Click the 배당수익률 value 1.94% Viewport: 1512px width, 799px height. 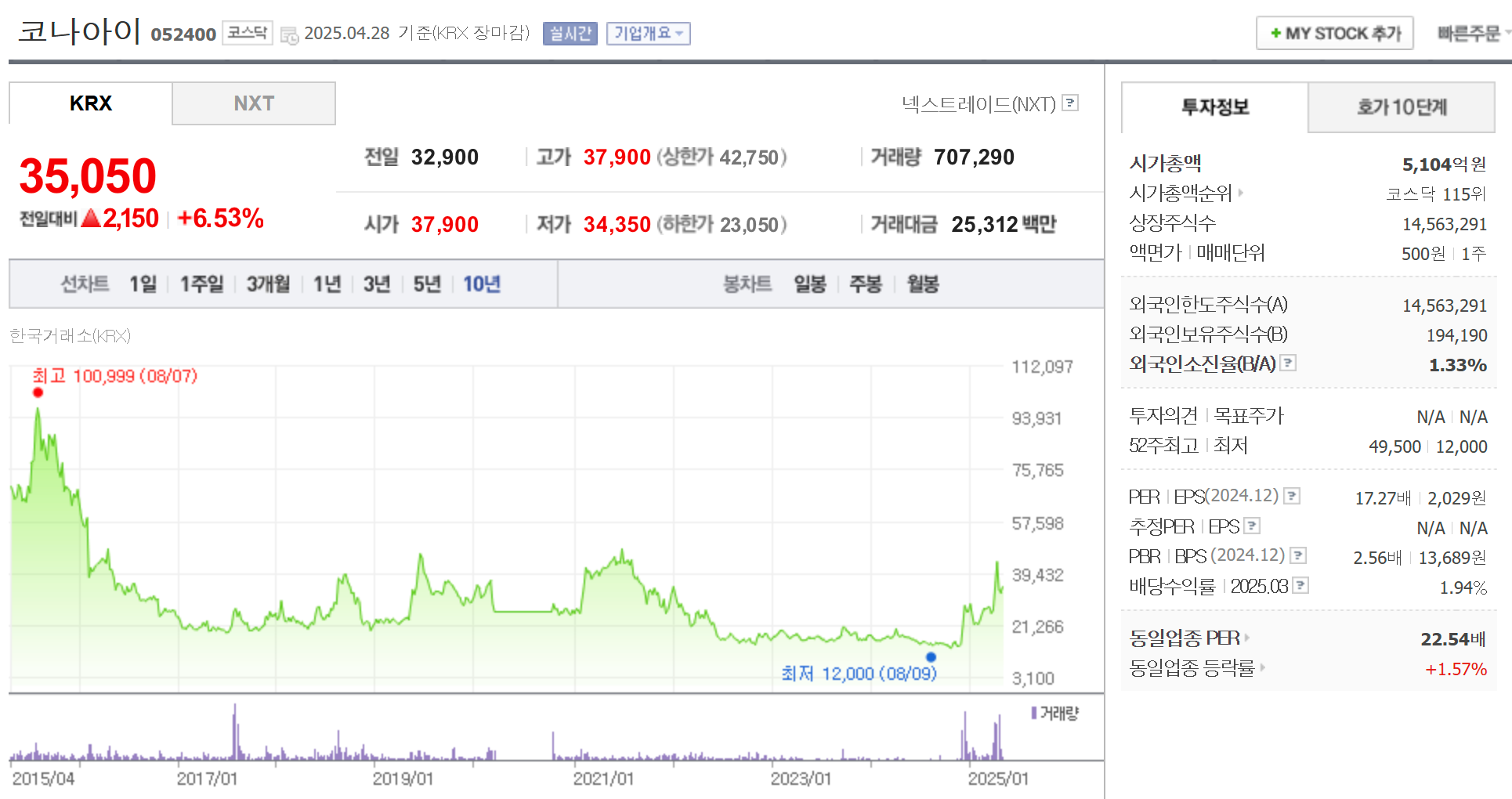[1463, 587]
